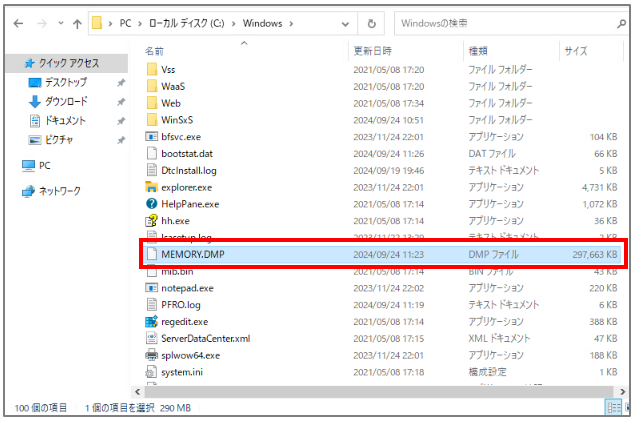
Task: Click the pin icon beside ピクチャ
Action: click(x=121, y=140)
